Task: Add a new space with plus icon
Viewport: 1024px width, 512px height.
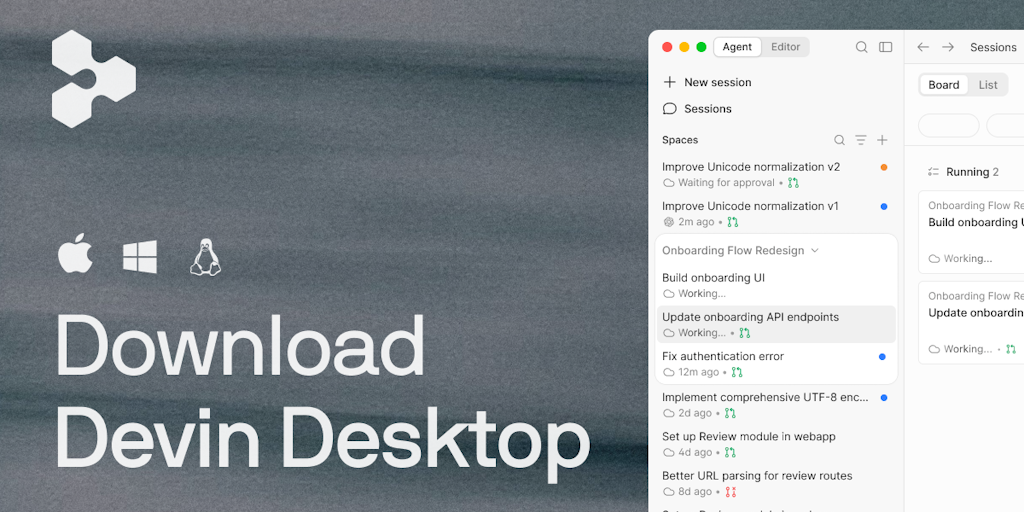Action: tap(882, 140)
